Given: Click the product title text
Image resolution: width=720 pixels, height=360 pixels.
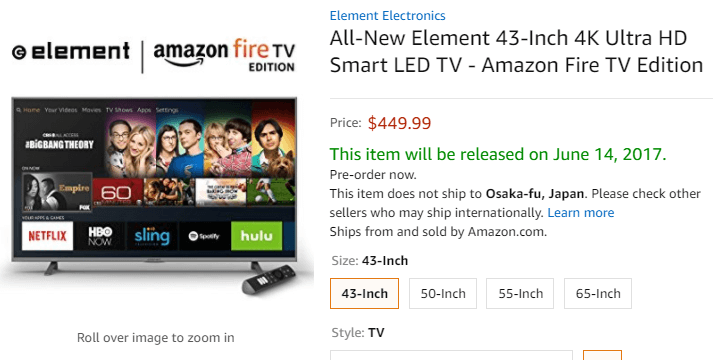Looking at the screenshot, I should pyautogui.click(x=516, y=51).
